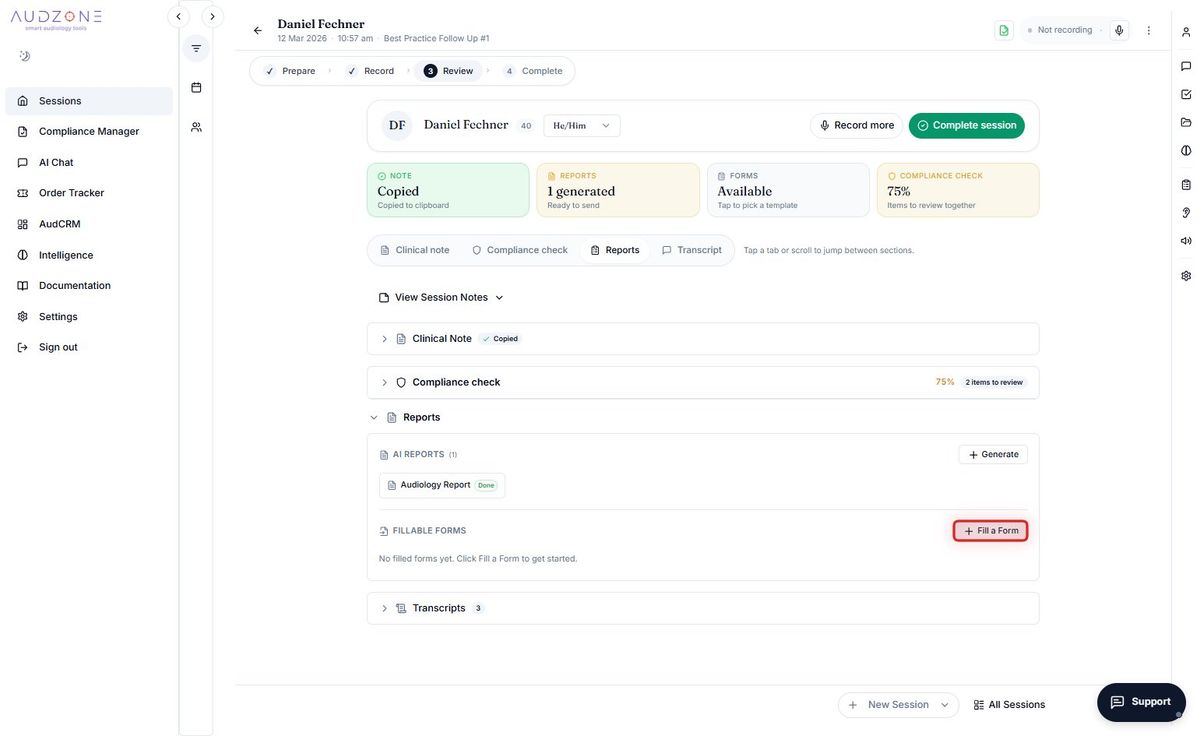This screenshot has width=1200, height=736.
Task: Open the checkbox tasks icon in the right rail
Action: (x=1186, y=94)
